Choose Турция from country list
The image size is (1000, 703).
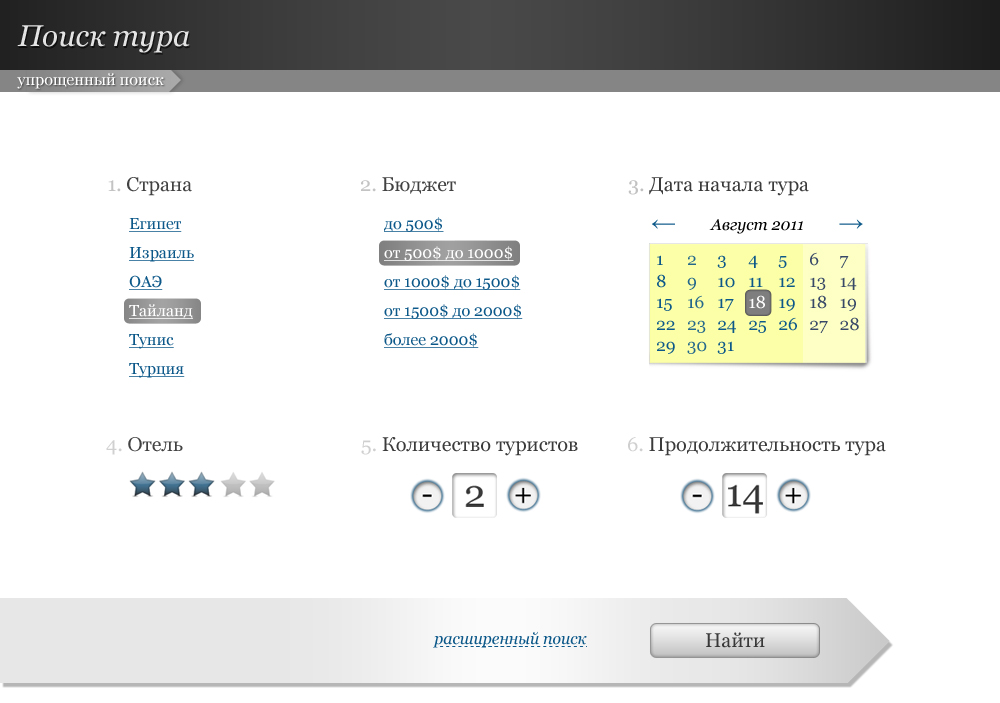[x=156, y=369]
